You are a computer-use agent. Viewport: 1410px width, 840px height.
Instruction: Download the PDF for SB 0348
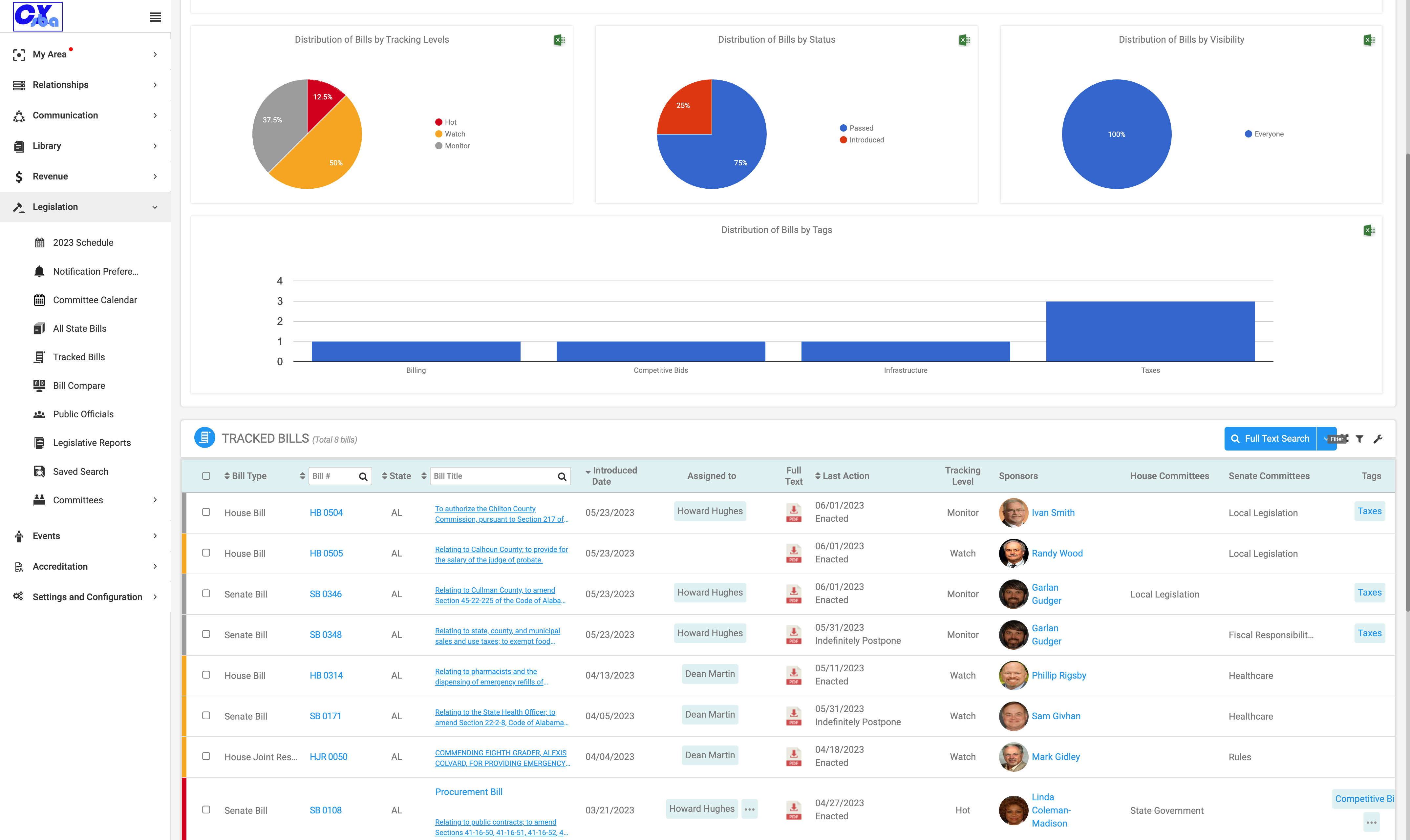point(794,635)
